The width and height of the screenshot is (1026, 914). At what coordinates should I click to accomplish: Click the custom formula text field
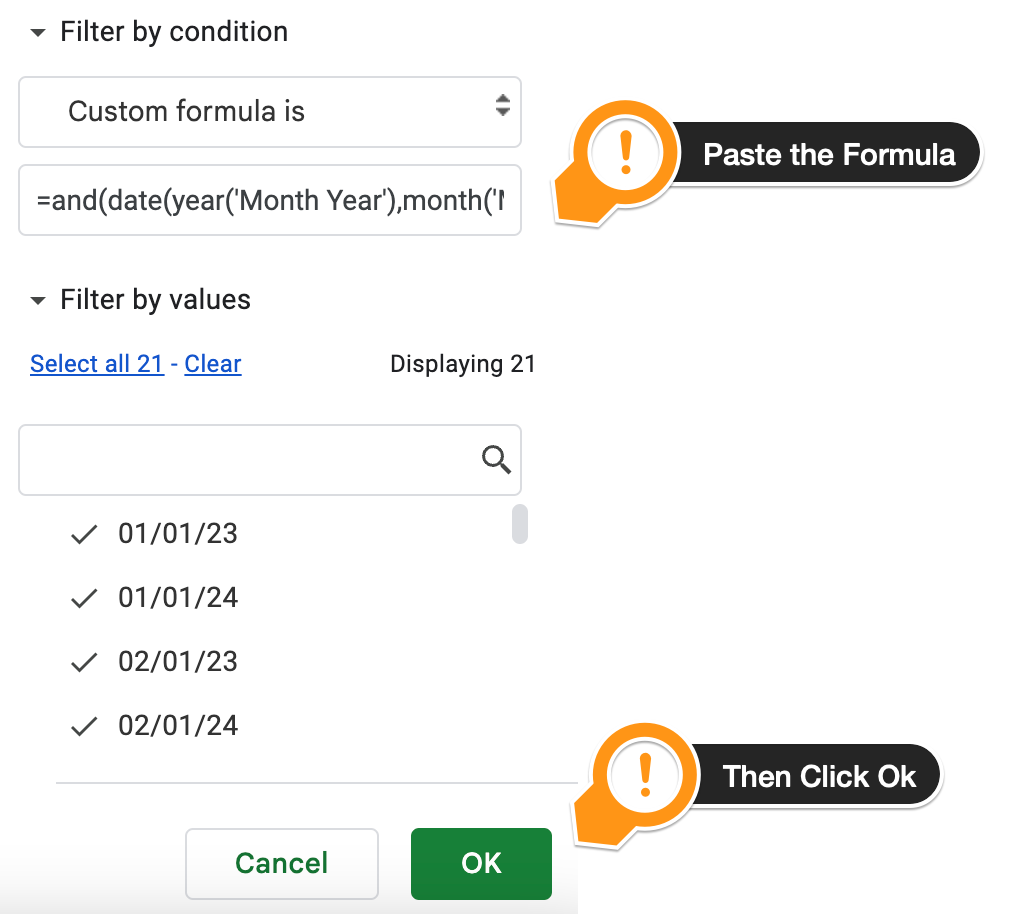click(x=269, y=201)
